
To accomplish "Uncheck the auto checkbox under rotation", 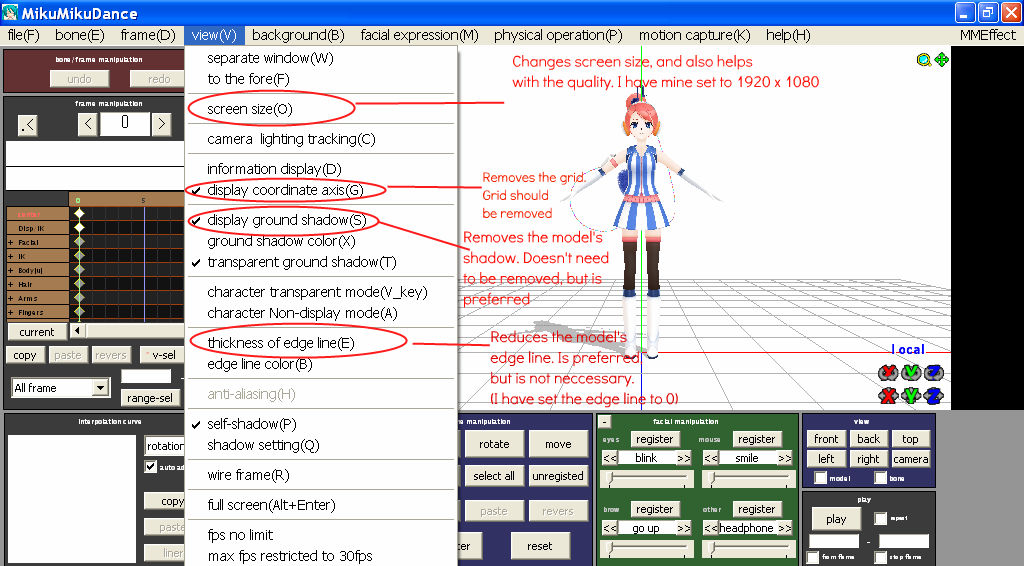I will click(x=150, y=467).
